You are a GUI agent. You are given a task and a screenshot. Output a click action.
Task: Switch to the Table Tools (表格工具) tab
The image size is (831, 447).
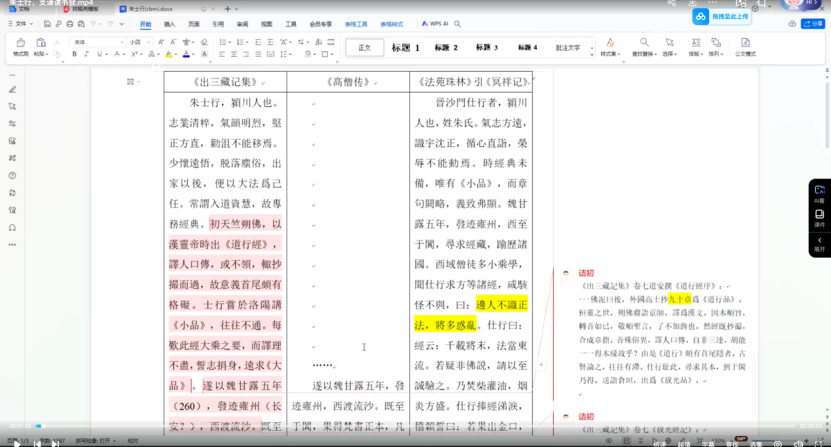(x=356, y=24)
